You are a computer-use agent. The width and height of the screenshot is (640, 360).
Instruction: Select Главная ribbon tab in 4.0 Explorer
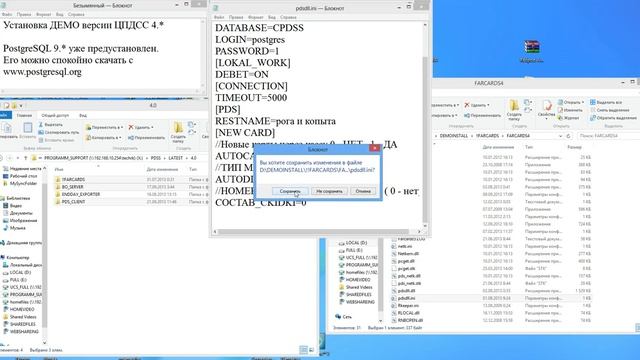(24, 116)
